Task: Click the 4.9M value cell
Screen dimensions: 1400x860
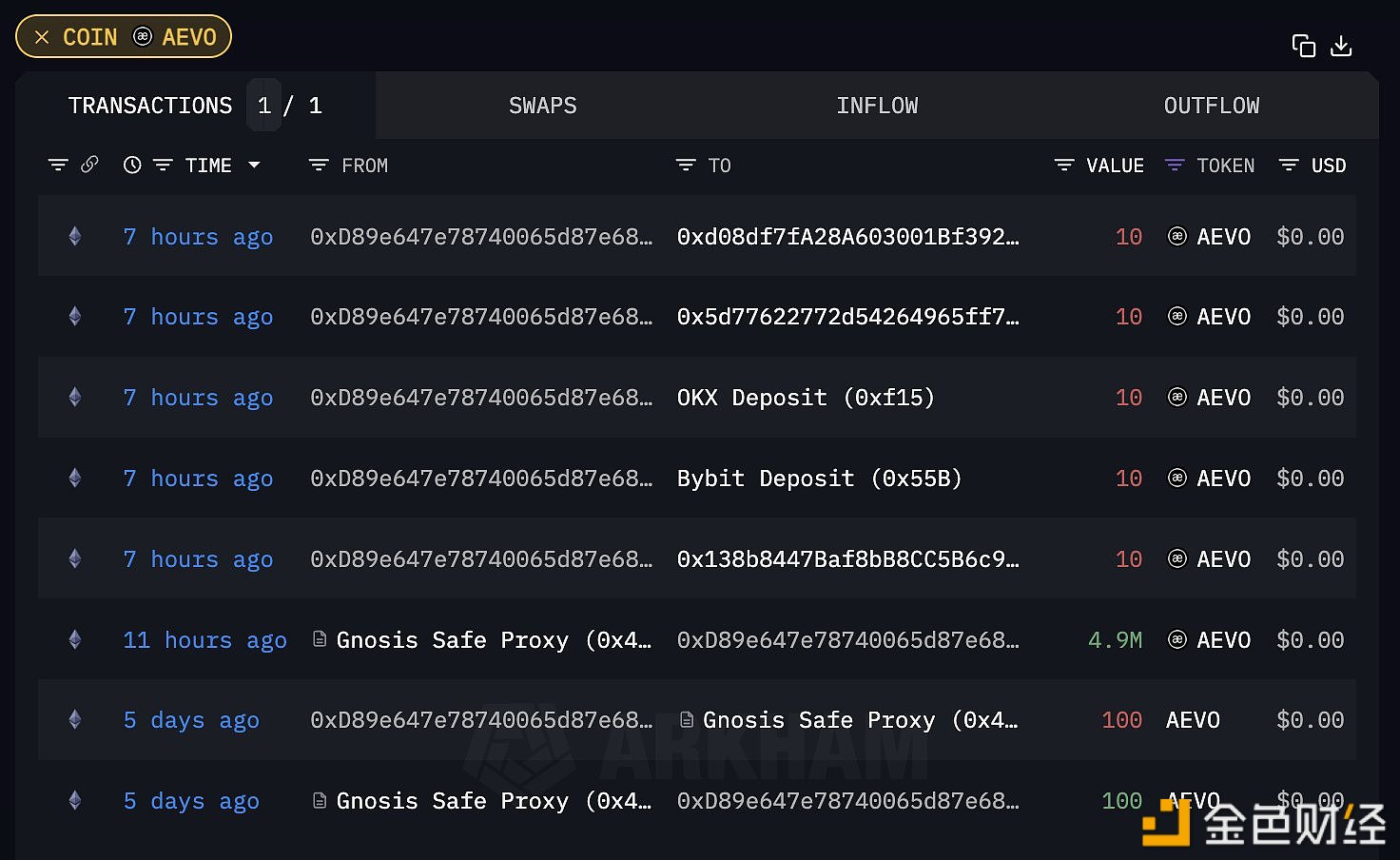Action: pos(1115,640)
